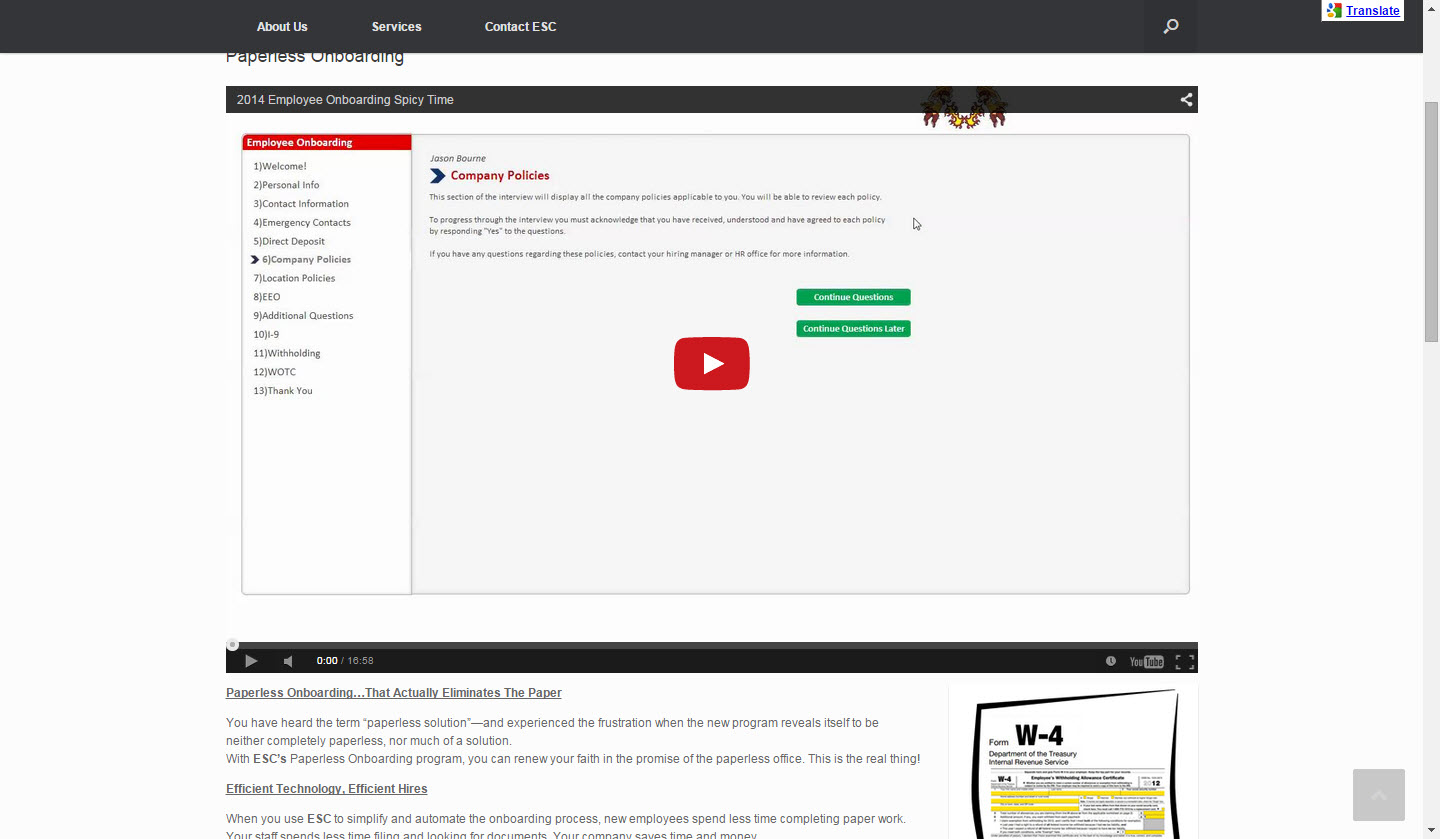Open the Services menu
The image size is (1440, 839).
point(396,27)
